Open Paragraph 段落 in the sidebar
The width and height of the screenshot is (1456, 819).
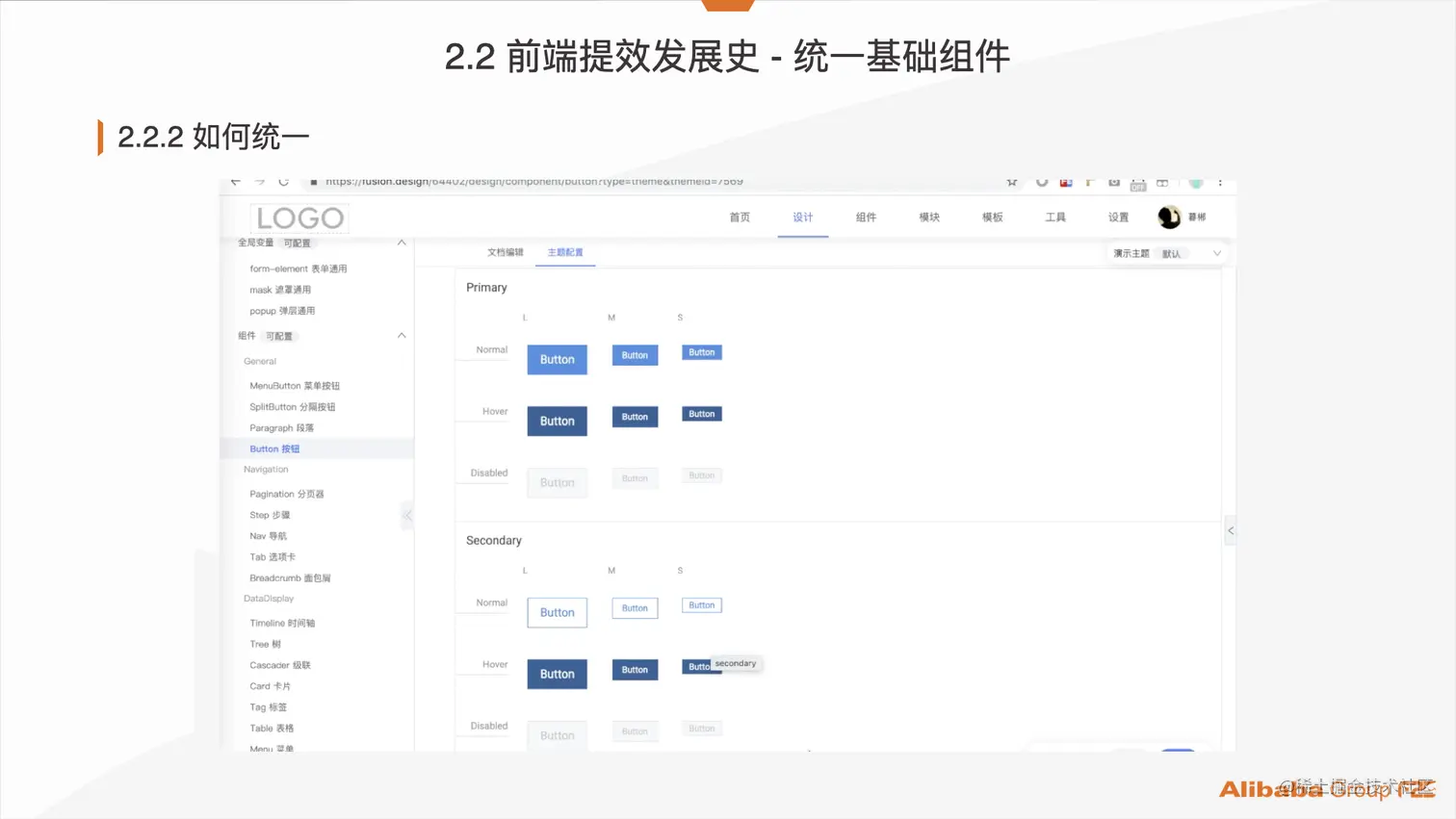pyautogui.click(x=282, y=428)
